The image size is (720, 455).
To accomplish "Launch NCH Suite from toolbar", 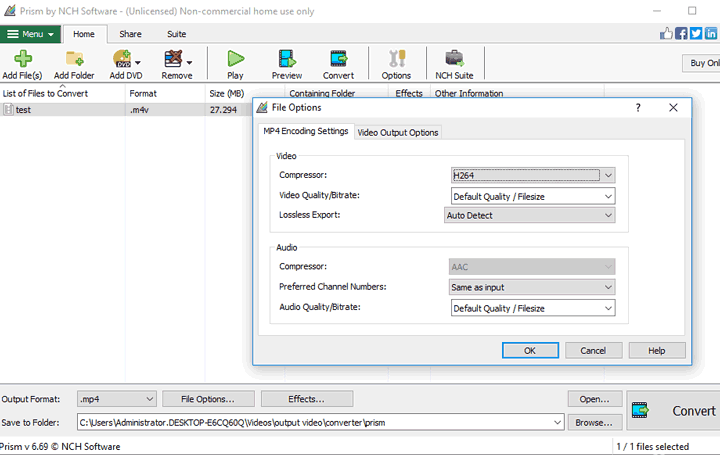I will tap(454, 64).
